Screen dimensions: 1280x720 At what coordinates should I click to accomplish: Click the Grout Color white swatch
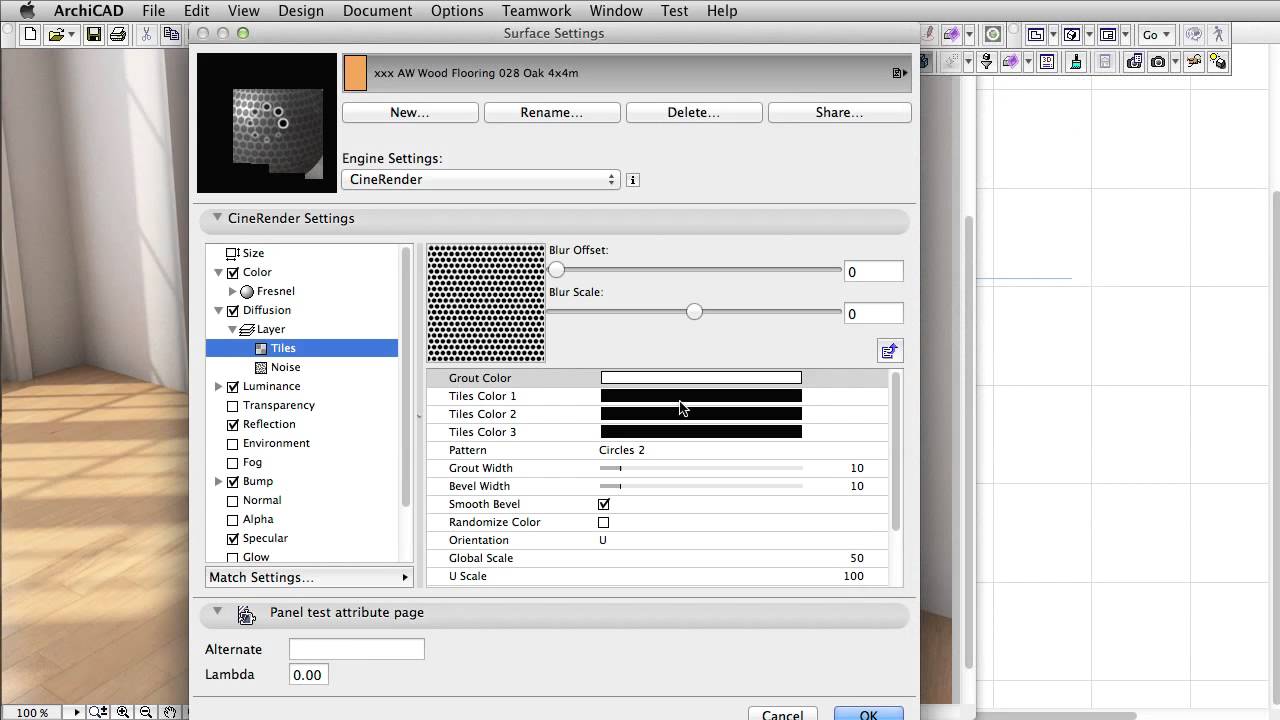click(701, 378)
